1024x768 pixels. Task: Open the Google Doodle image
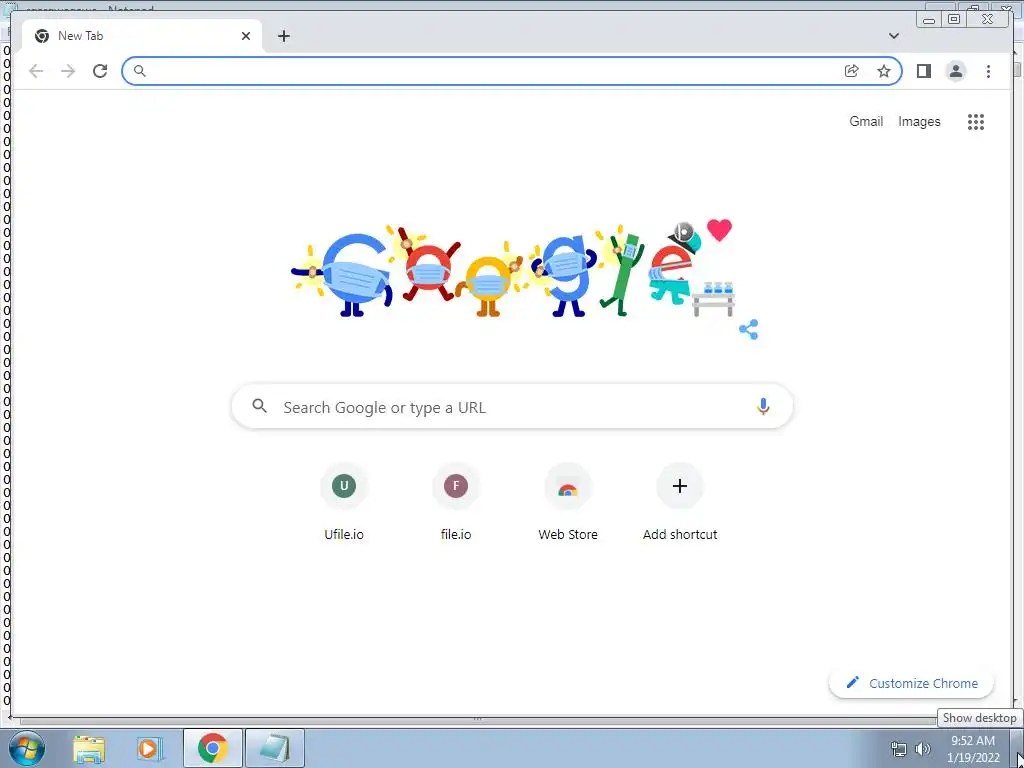point(513,269)
